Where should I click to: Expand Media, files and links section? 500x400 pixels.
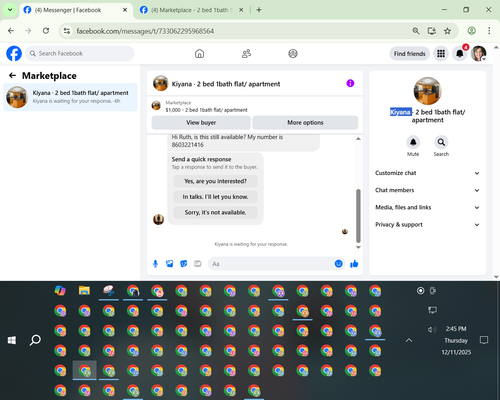point(427,207)
